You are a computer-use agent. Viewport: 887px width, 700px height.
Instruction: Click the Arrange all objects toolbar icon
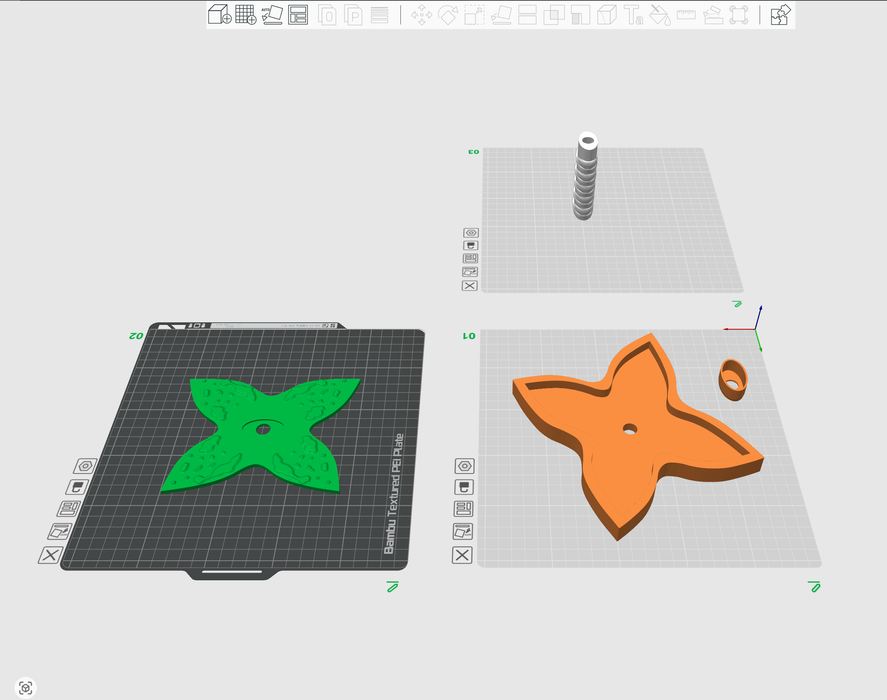[x=298, y=15]
